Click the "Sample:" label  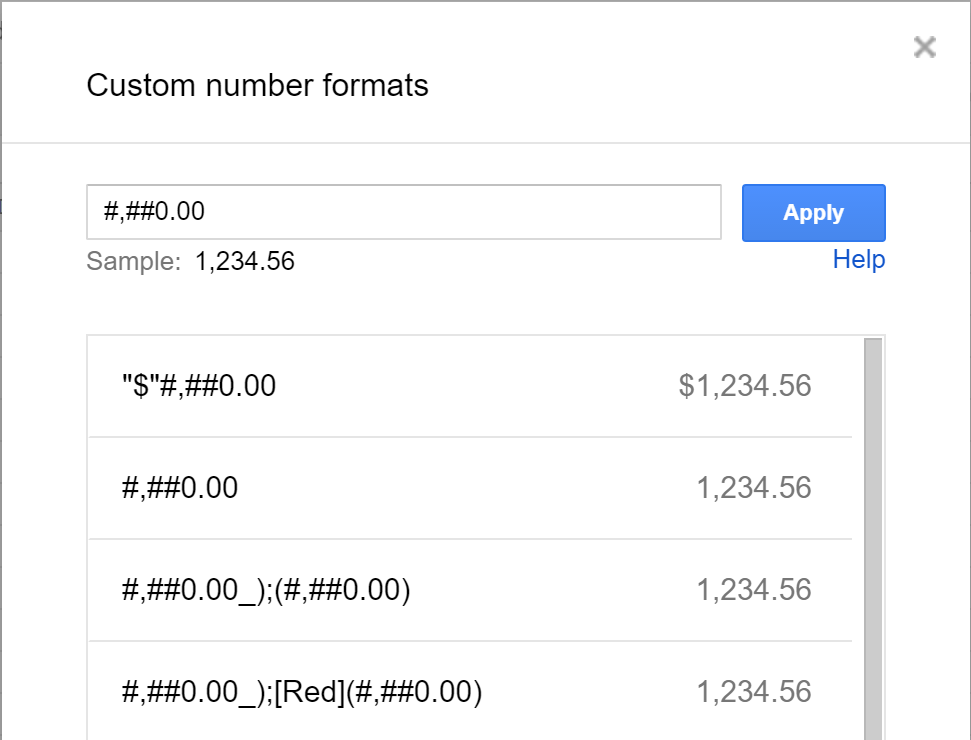point(134,262)
